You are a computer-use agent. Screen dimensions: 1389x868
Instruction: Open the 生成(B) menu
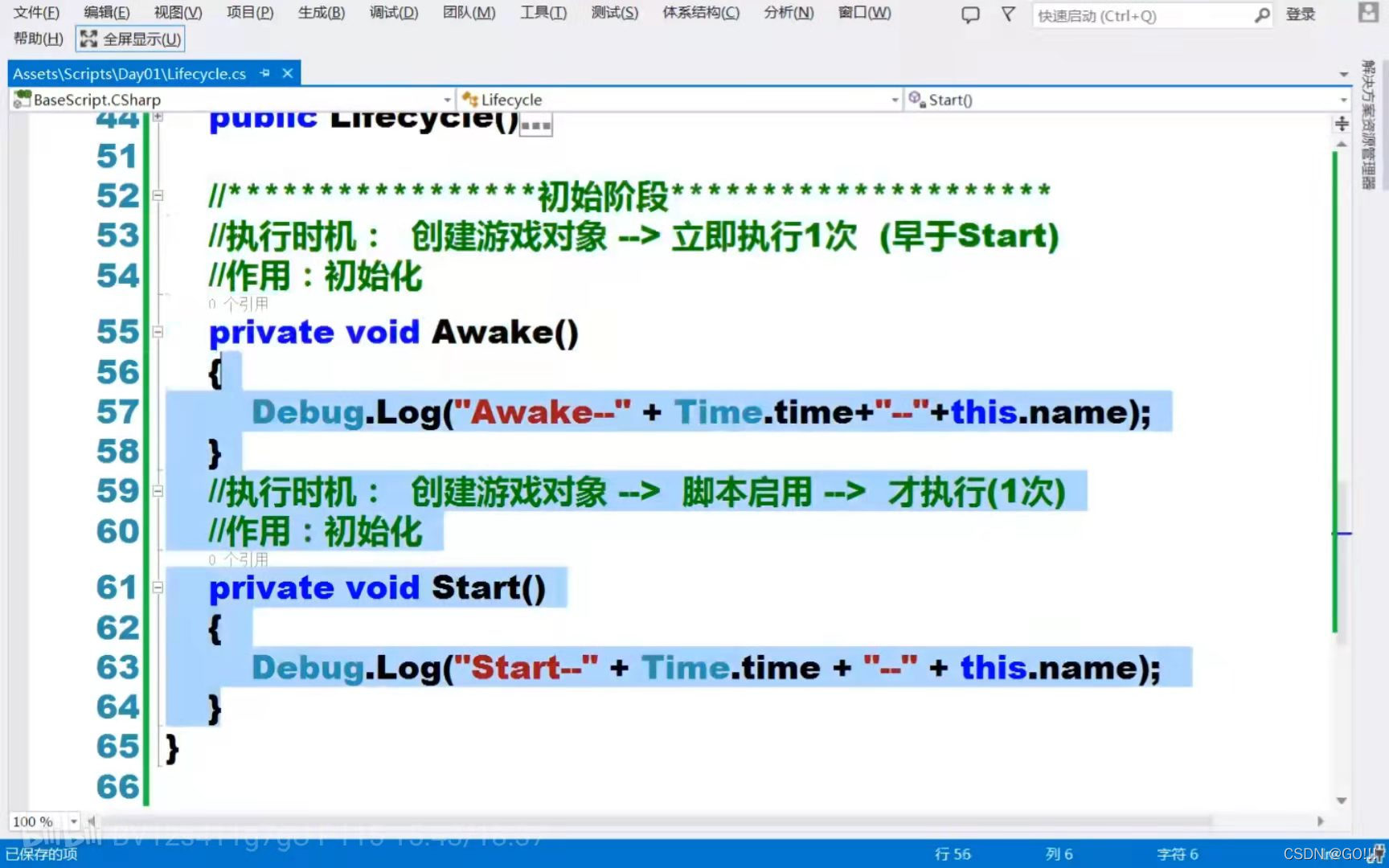[x=321, y=13]
